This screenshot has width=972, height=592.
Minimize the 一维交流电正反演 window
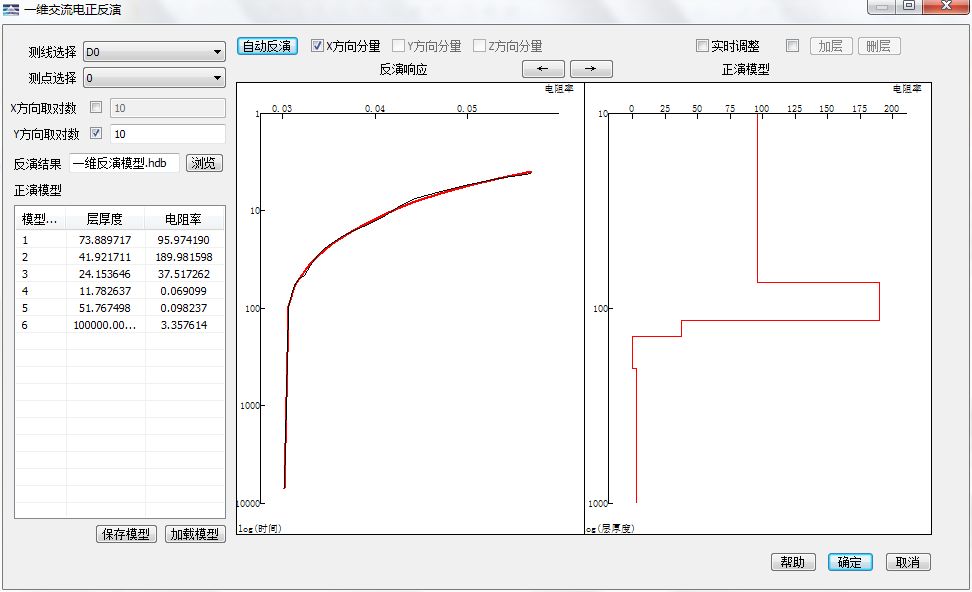[881, 6]
